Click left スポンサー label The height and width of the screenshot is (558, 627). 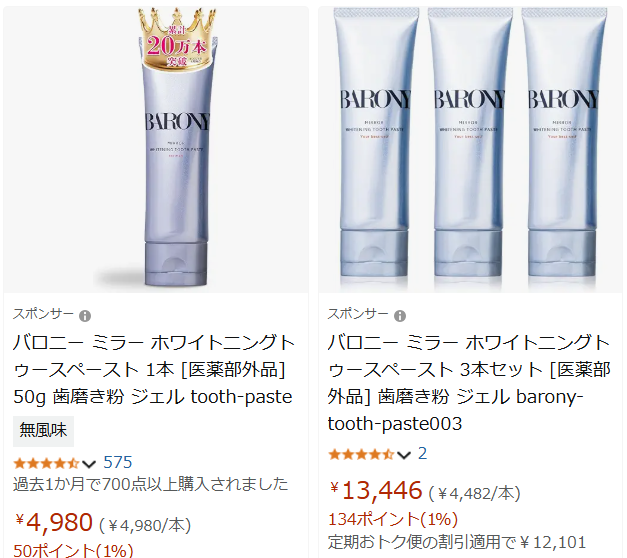coord(43,314)
